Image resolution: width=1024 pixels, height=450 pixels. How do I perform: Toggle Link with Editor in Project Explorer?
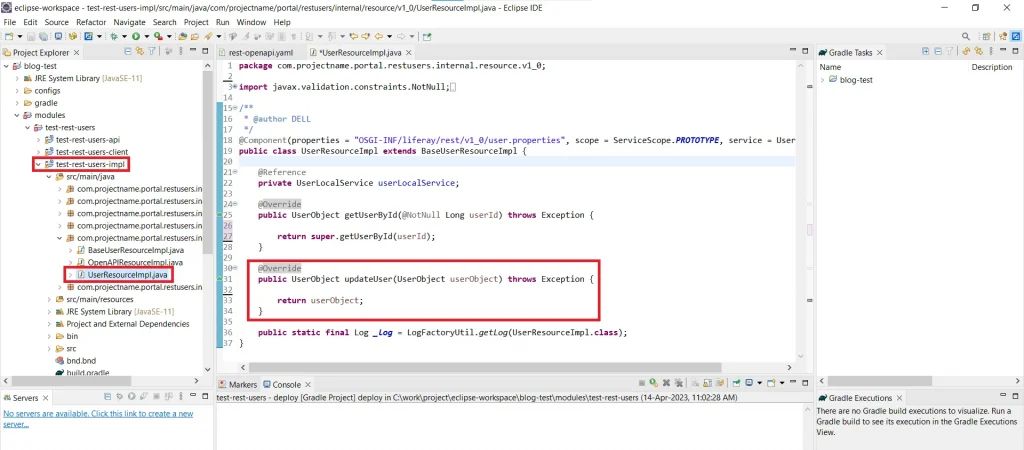tap(140, 51)
